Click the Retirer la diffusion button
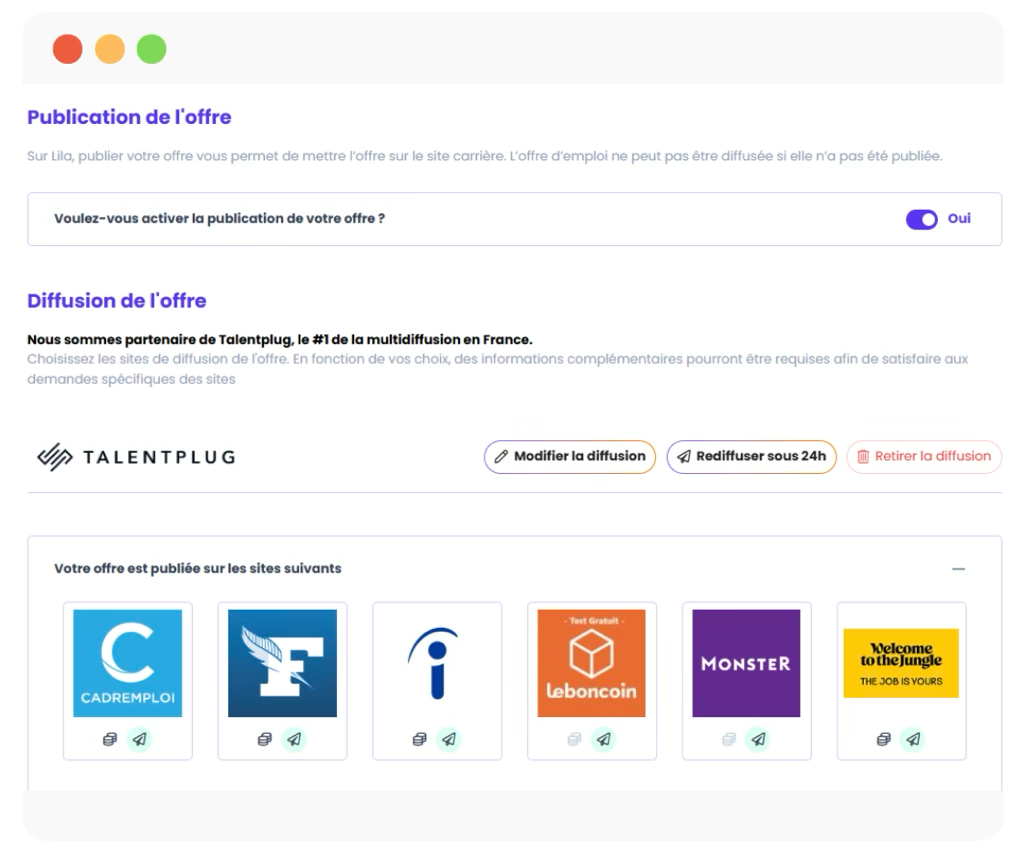The image size is (1014, 844). pyautogui.click(x=923, y=457)
